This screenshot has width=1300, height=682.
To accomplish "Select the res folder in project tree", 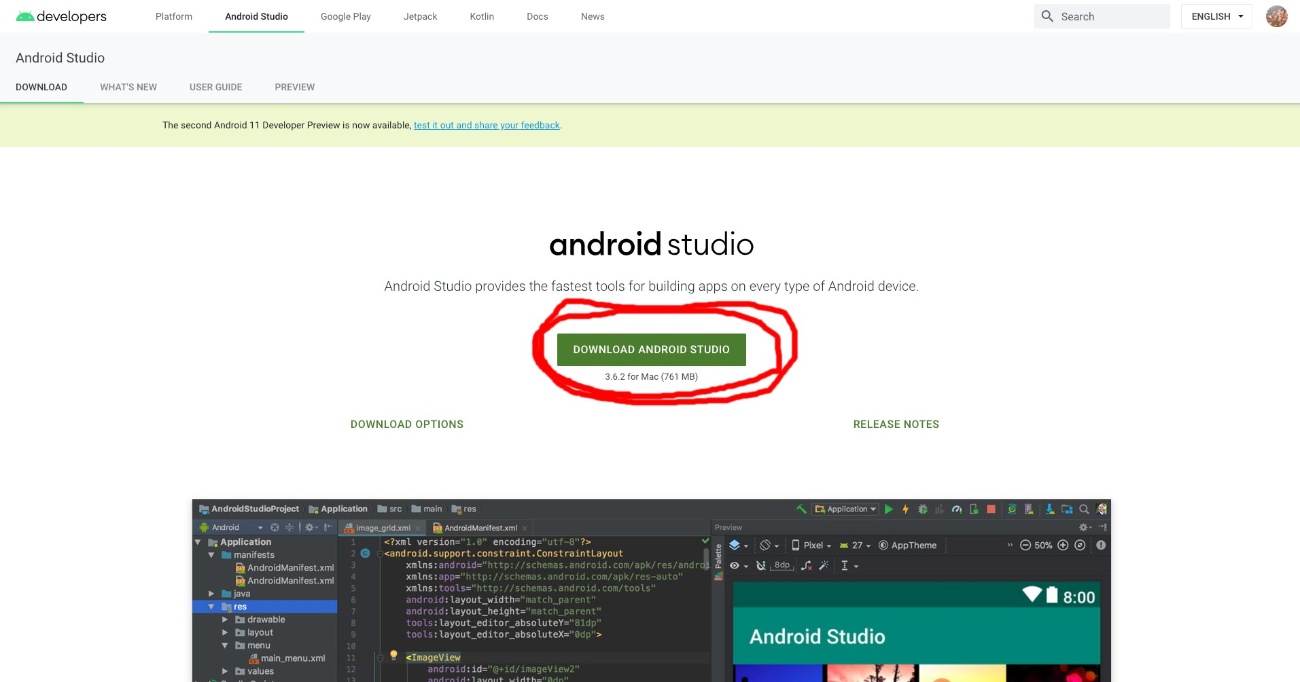I will point(264,606).
